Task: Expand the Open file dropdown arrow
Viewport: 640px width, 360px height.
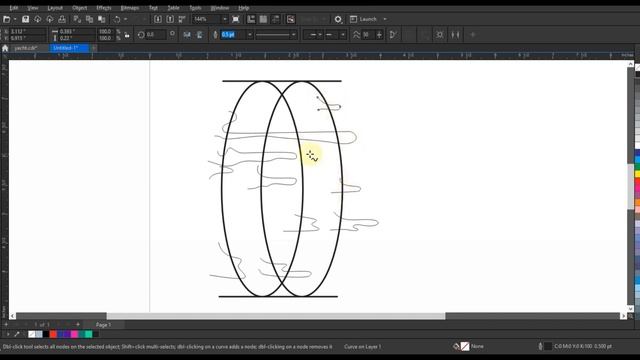Action: pos(15,19)
